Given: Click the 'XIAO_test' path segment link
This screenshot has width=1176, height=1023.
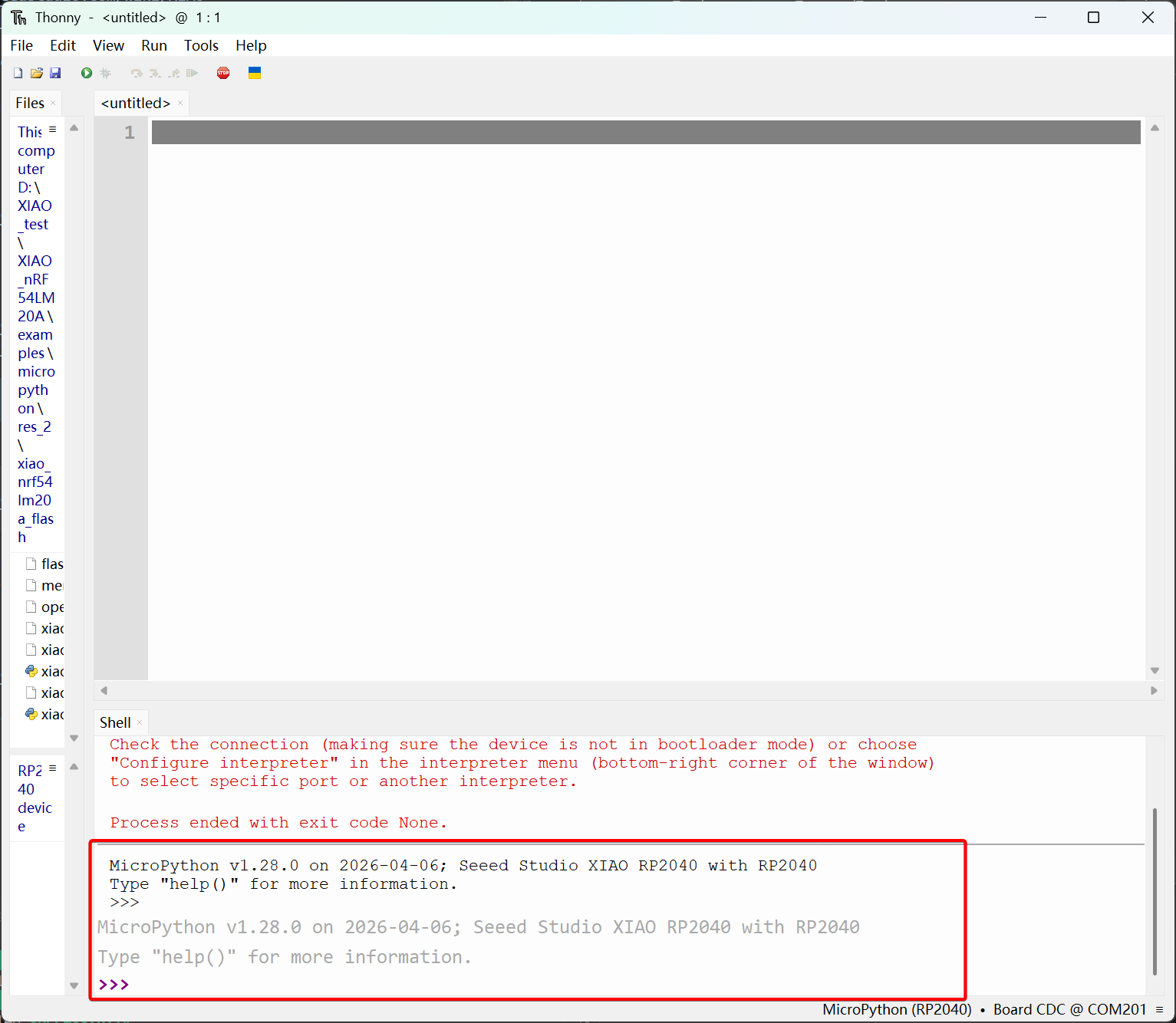Looking at the screenshot, I should pos(35,215).
